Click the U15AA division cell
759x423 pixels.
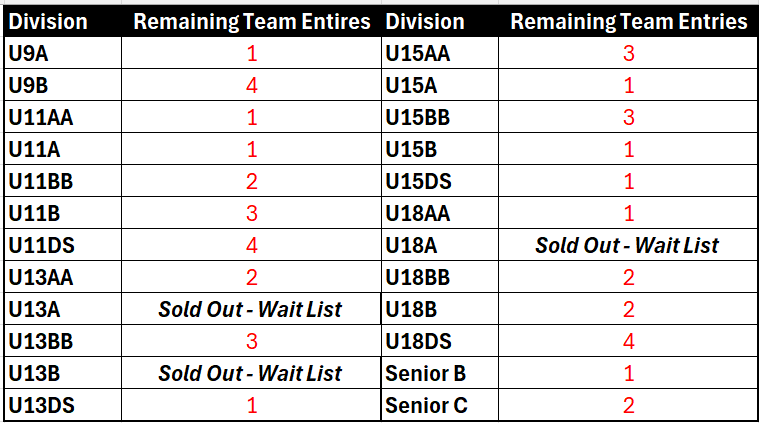tap(440, 54)
